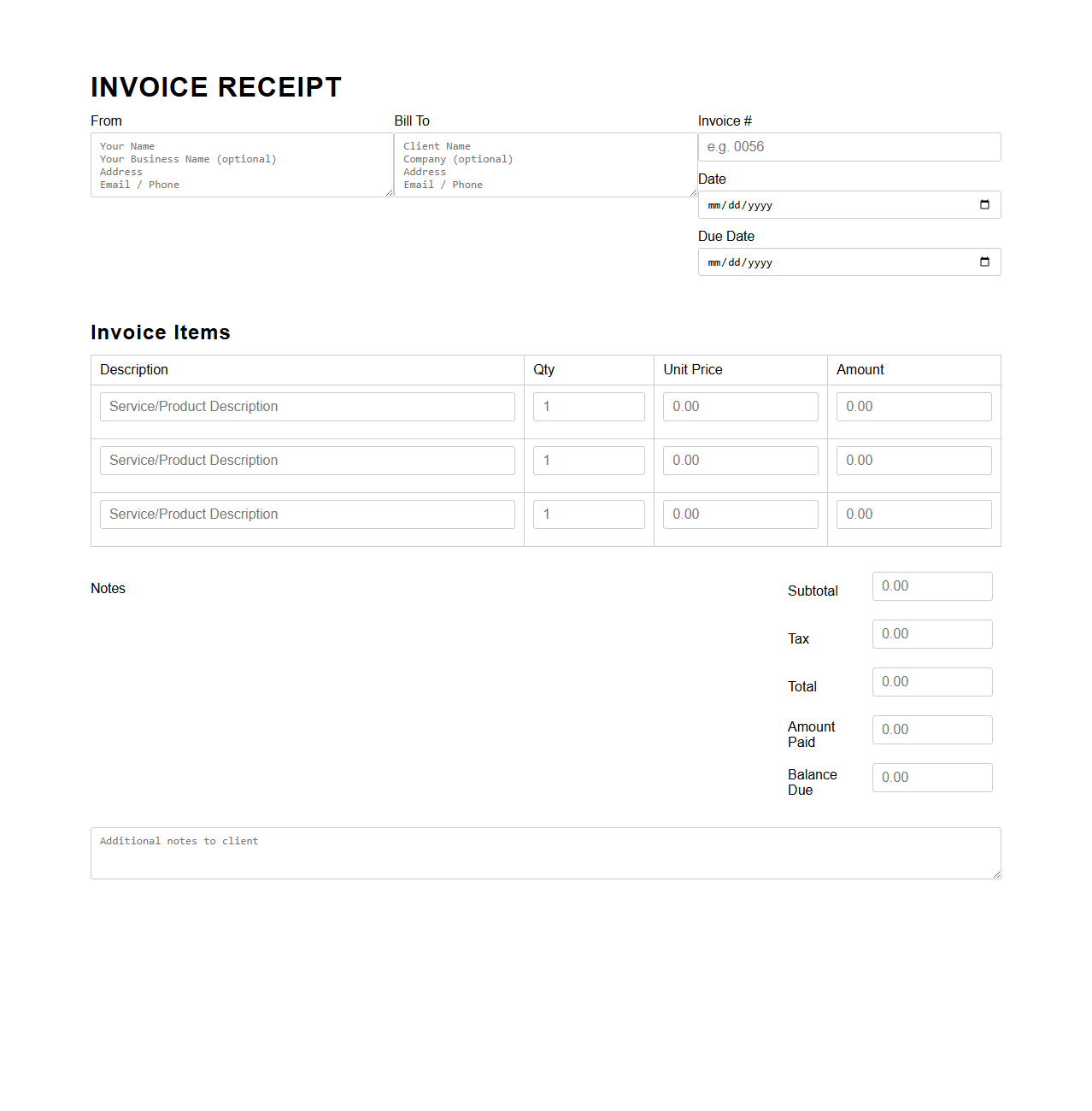The height and width of the screenshot is (1111, 1092).
Task: Click the Unit Price field in row one
Action: point(740,406)
